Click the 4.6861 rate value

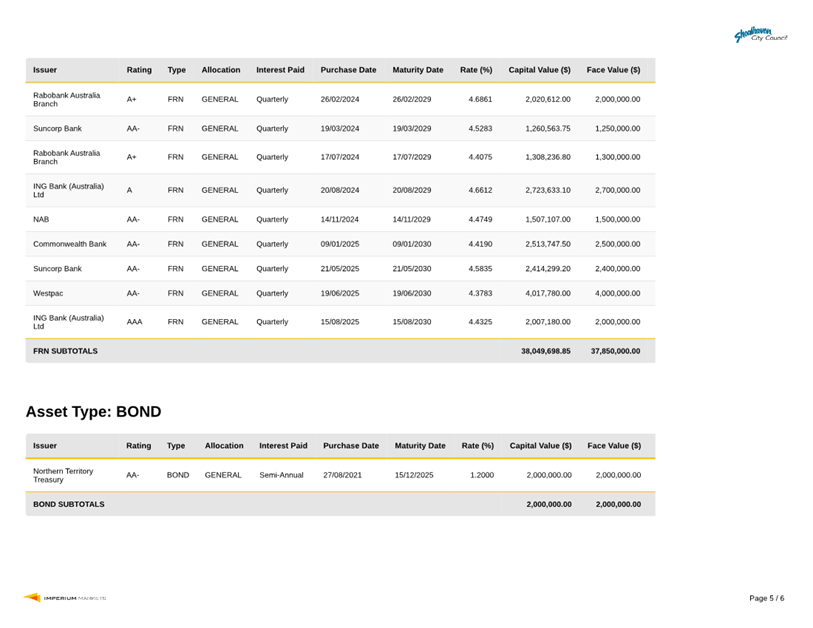[x=480, y=100]
